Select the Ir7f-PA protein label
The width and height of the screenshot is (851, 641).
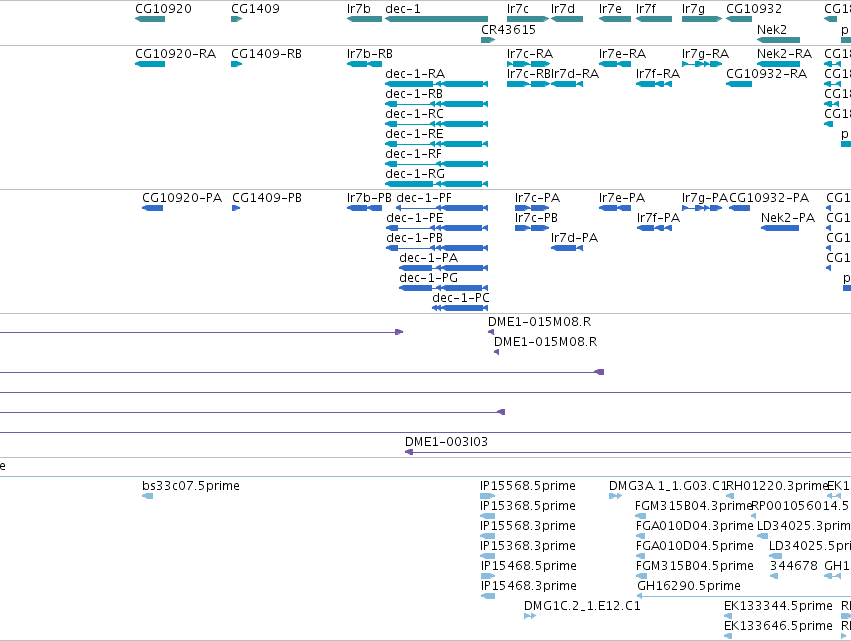point(658,218)
